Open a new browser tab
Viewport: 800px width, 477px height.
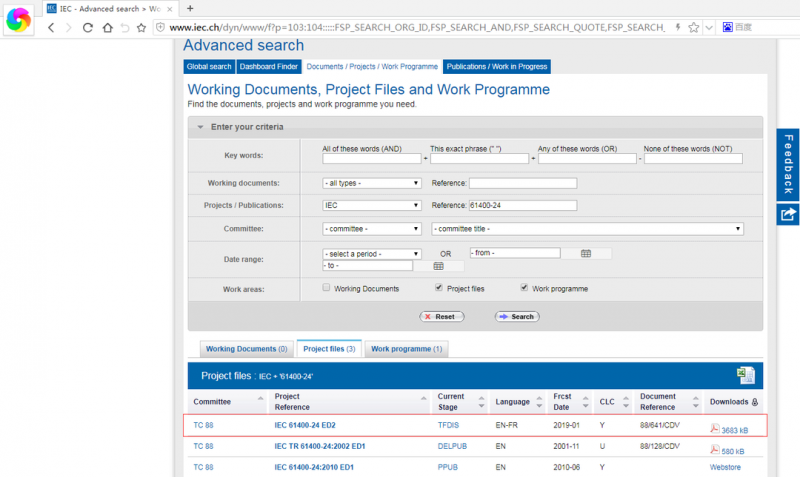coord(190,8)
